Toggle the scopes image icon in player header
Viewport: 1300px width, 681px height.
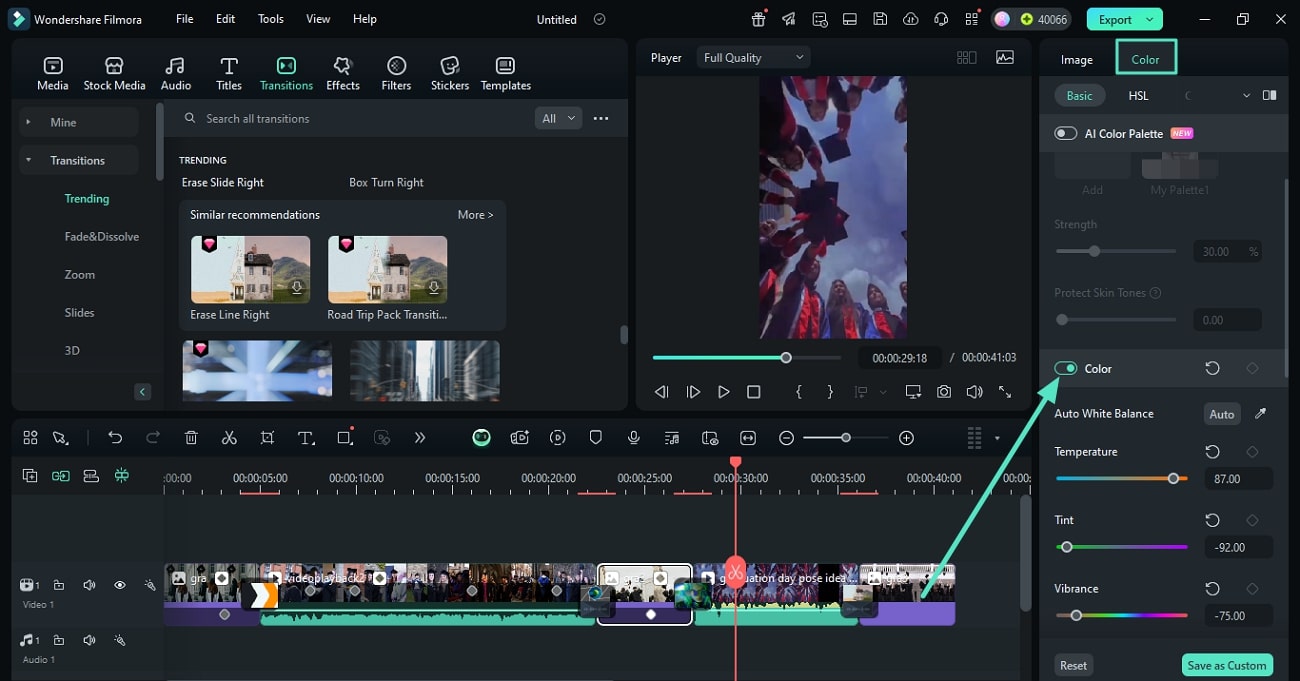click(1005, 58)
